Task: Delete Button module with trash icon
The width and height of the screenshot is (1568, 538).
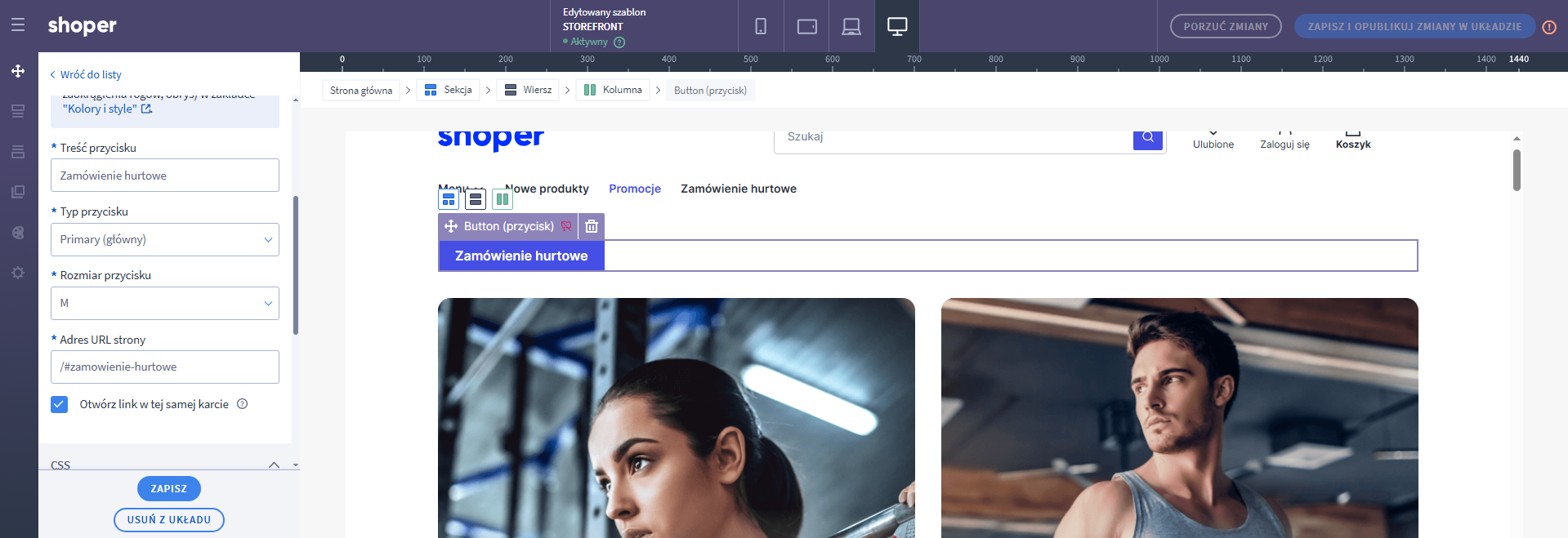Action: pyautogui.click(x=592, y=226)
